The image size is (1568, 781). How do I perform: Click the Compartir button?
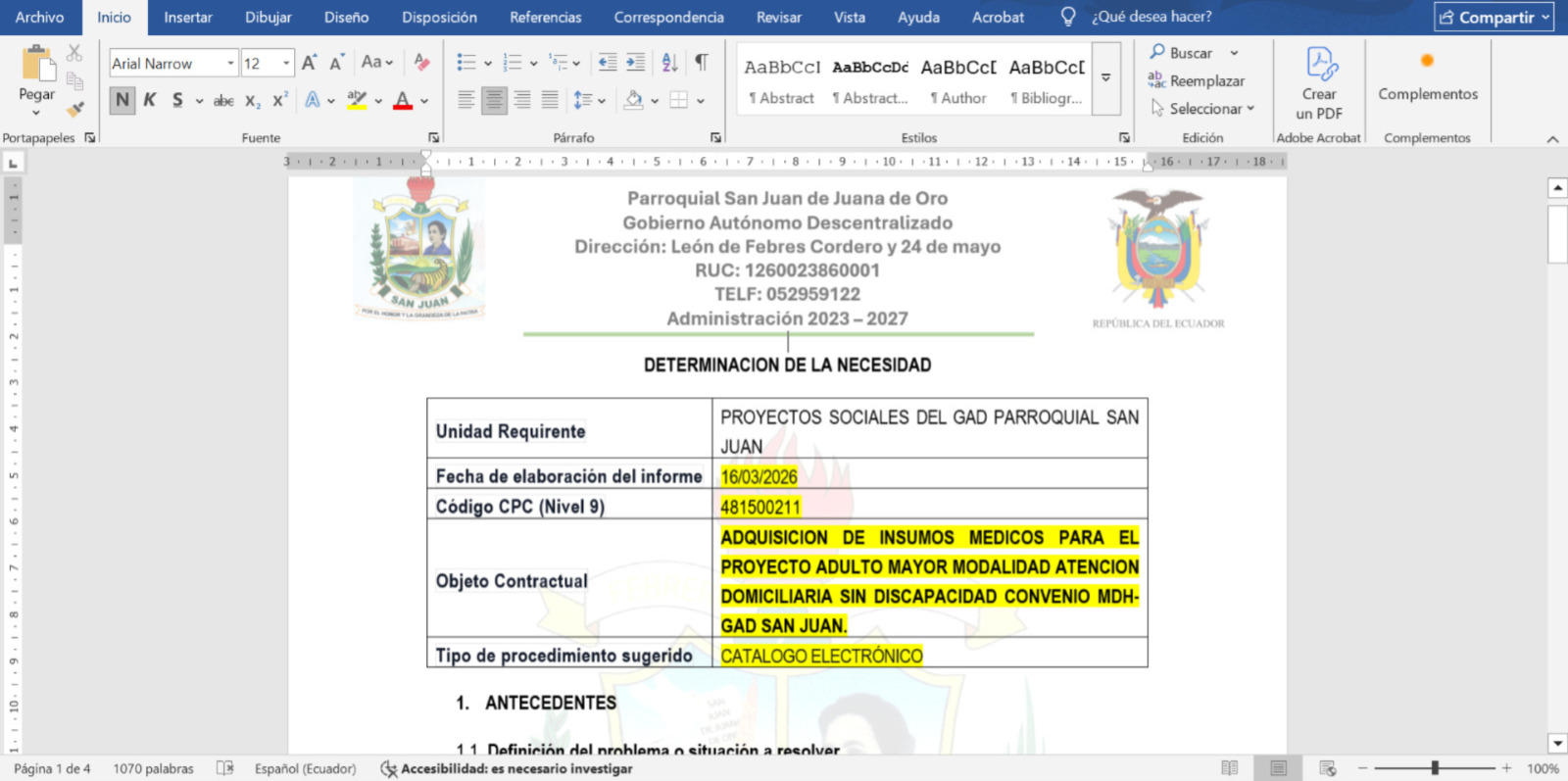1494,18
